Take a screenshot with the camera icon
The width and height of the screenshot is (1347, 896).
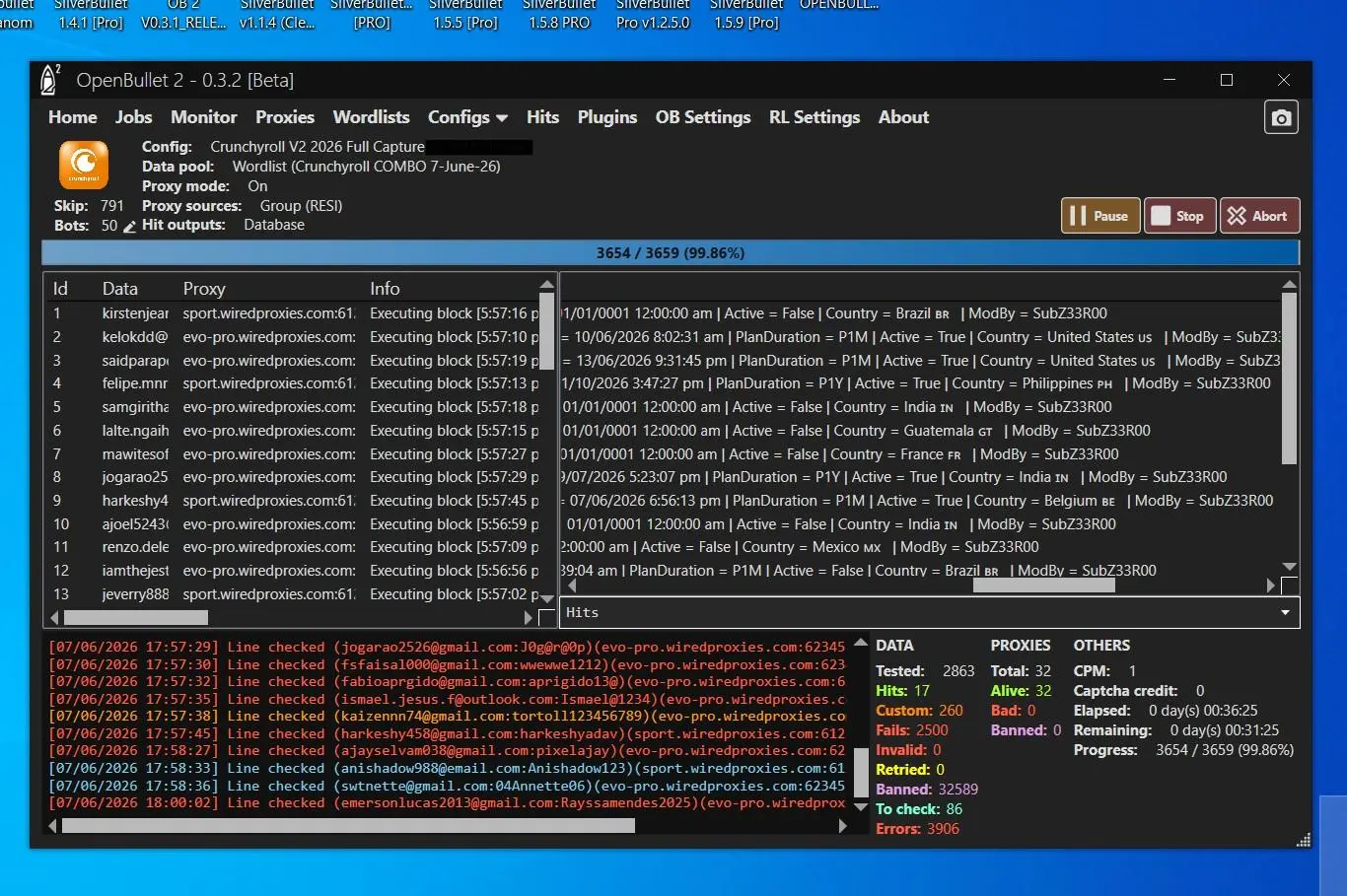coord(1281,117)
